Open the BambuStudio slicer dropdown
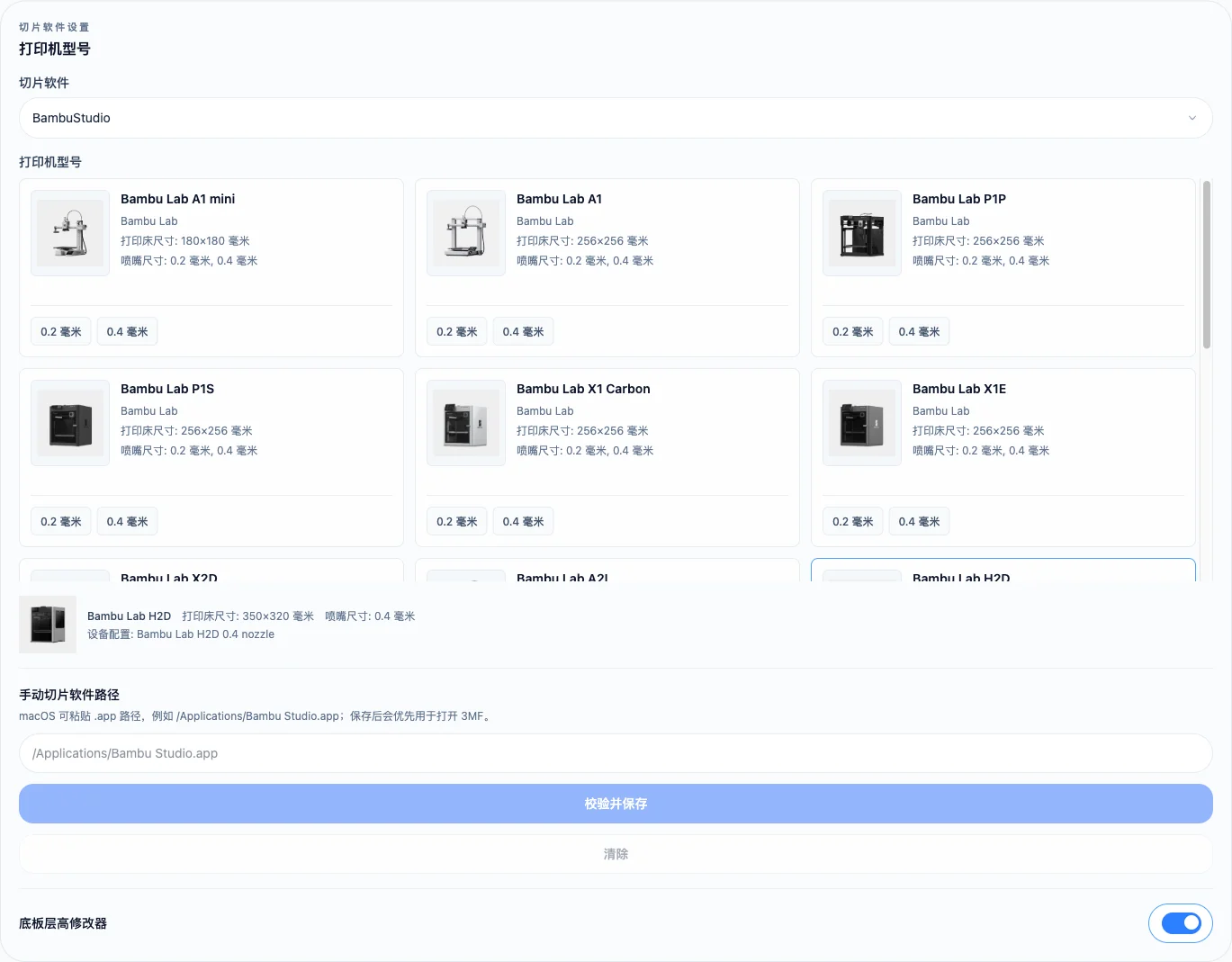 616,118
